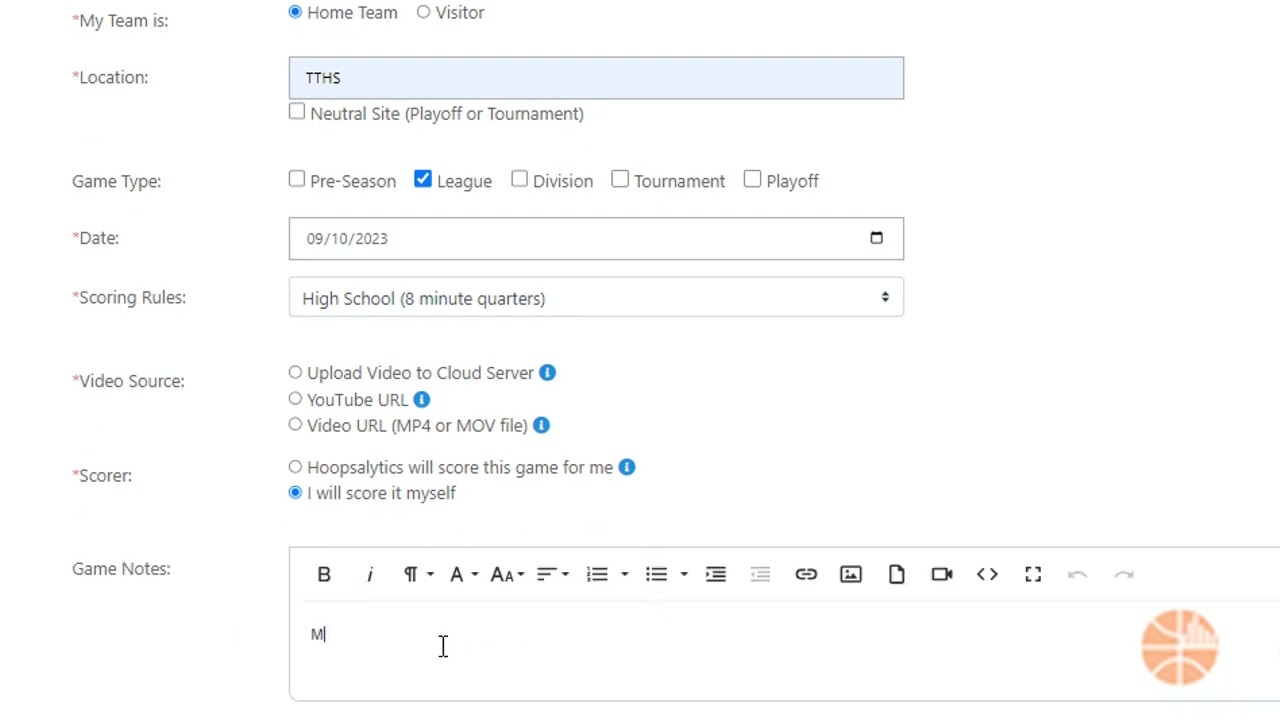This screenshot has height=720, width=1280.
Task: Open the font size menu
Action: tap(507, 574)
